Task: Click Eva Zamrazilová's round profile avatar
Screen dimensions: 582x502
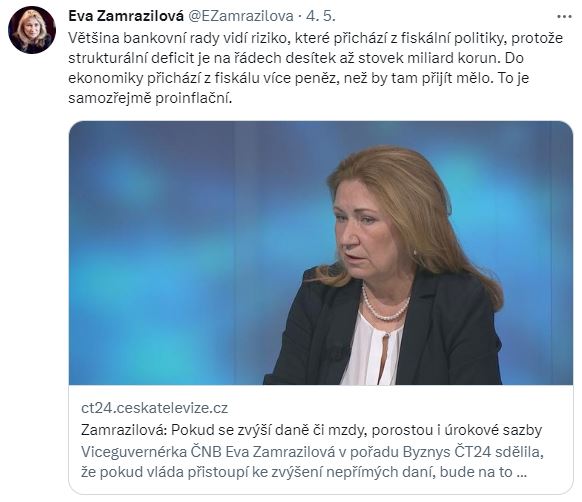Action: tap(32, 30)
